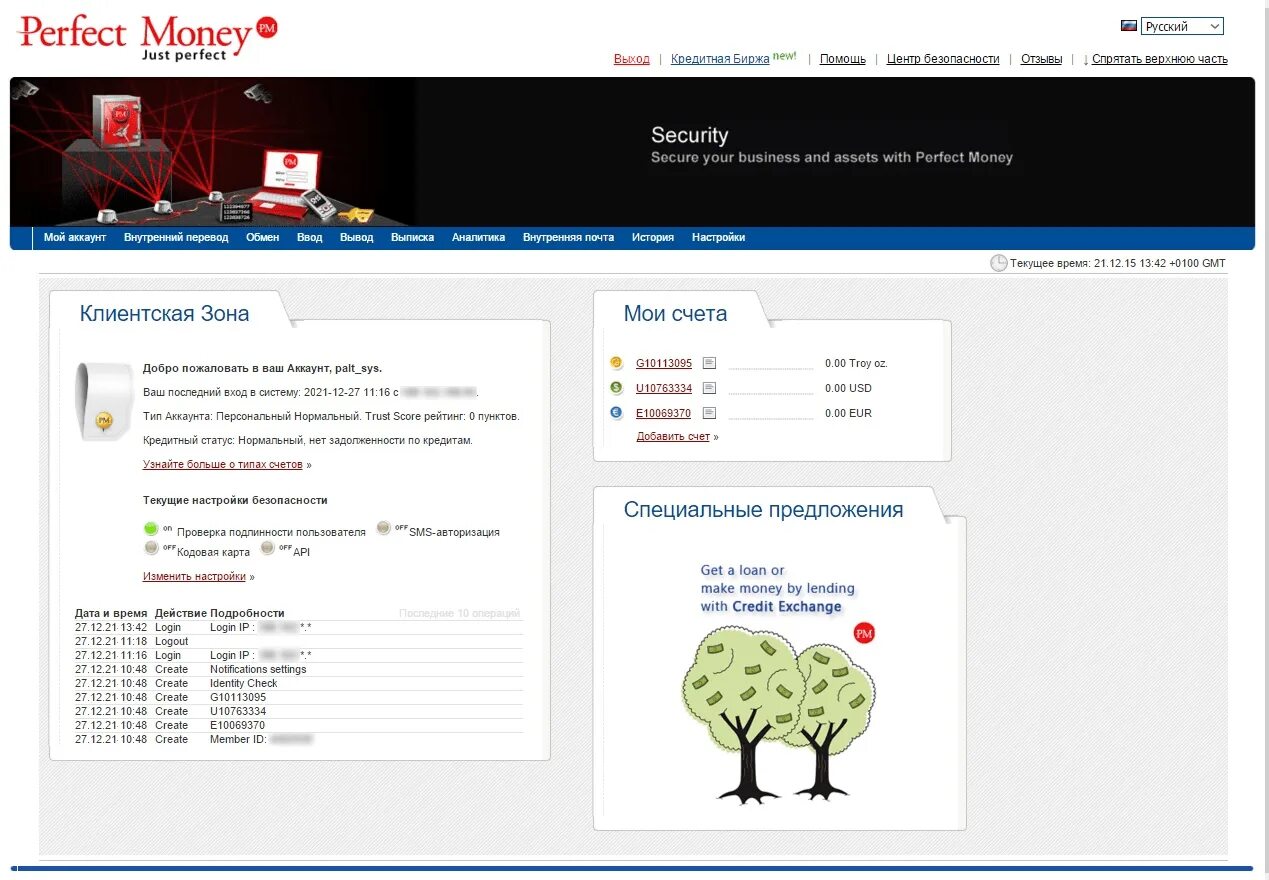Open account G10113095 link in Мои счета
The width and height of the screenshot is (1269, 880).
tap(664, 363)
